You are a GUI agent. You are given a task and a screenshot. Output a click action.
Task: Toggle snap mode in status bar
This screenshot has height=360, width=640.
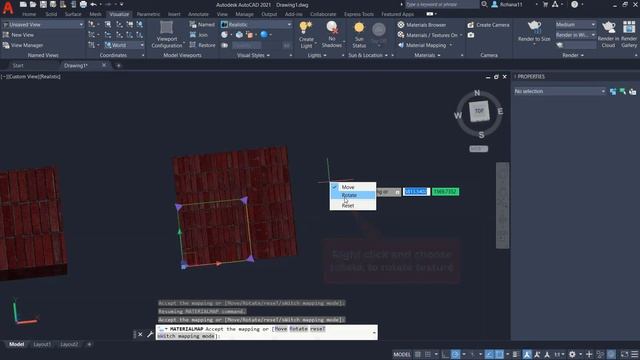coord(427,354)
